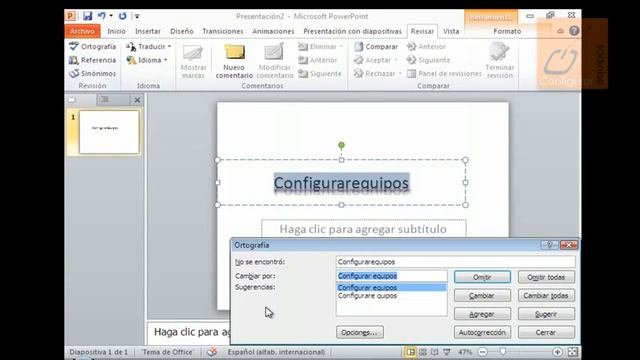Click the Cambiar button
The width and height of the screenshot is (640, 360).
pos(482,296)
